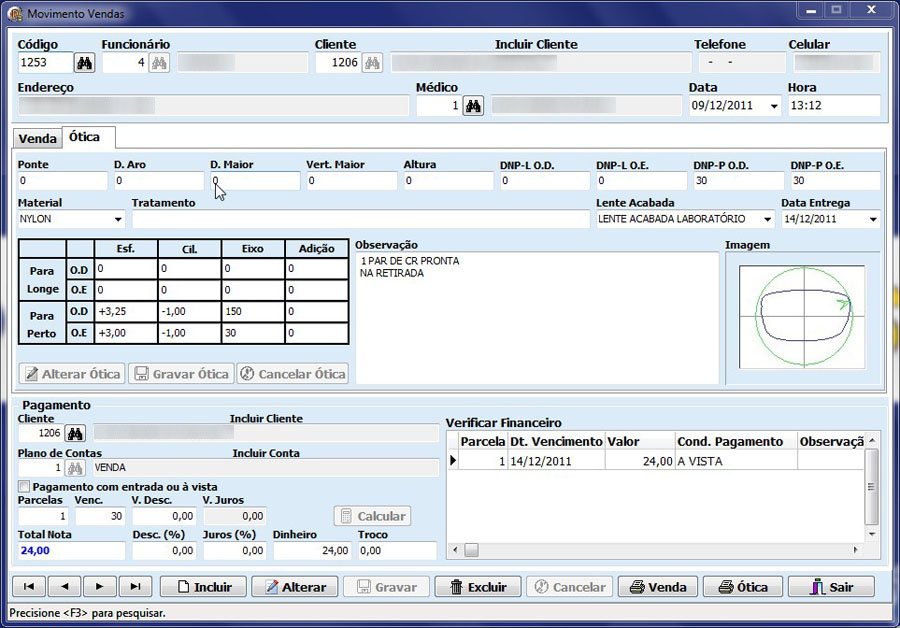Click the Parcelas input field
This screenshot has width=900, height=628.
pos(43,516)
